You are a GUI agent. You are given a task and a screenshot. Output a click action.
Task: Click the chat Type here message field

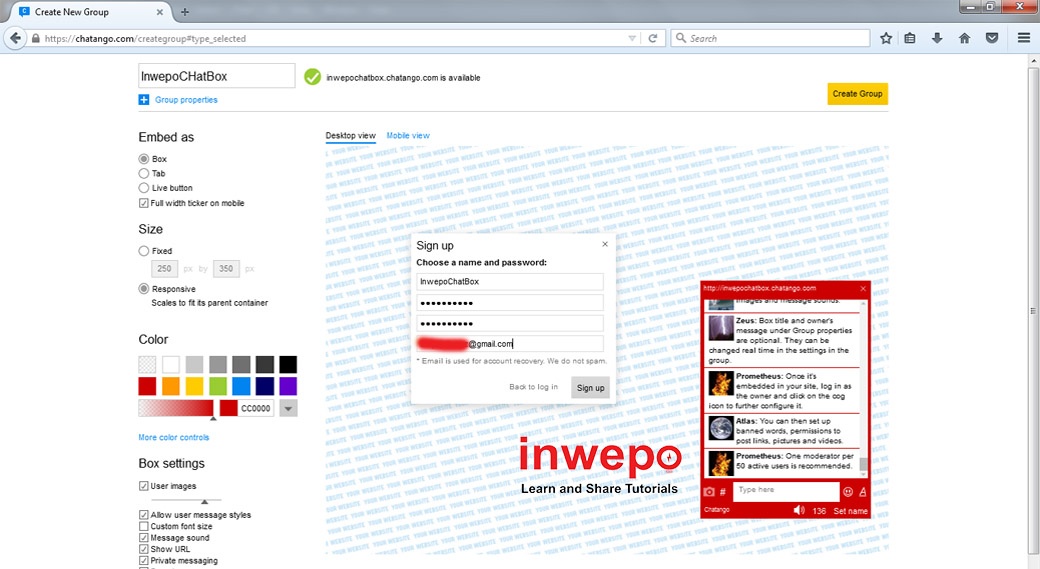point(786,491)
